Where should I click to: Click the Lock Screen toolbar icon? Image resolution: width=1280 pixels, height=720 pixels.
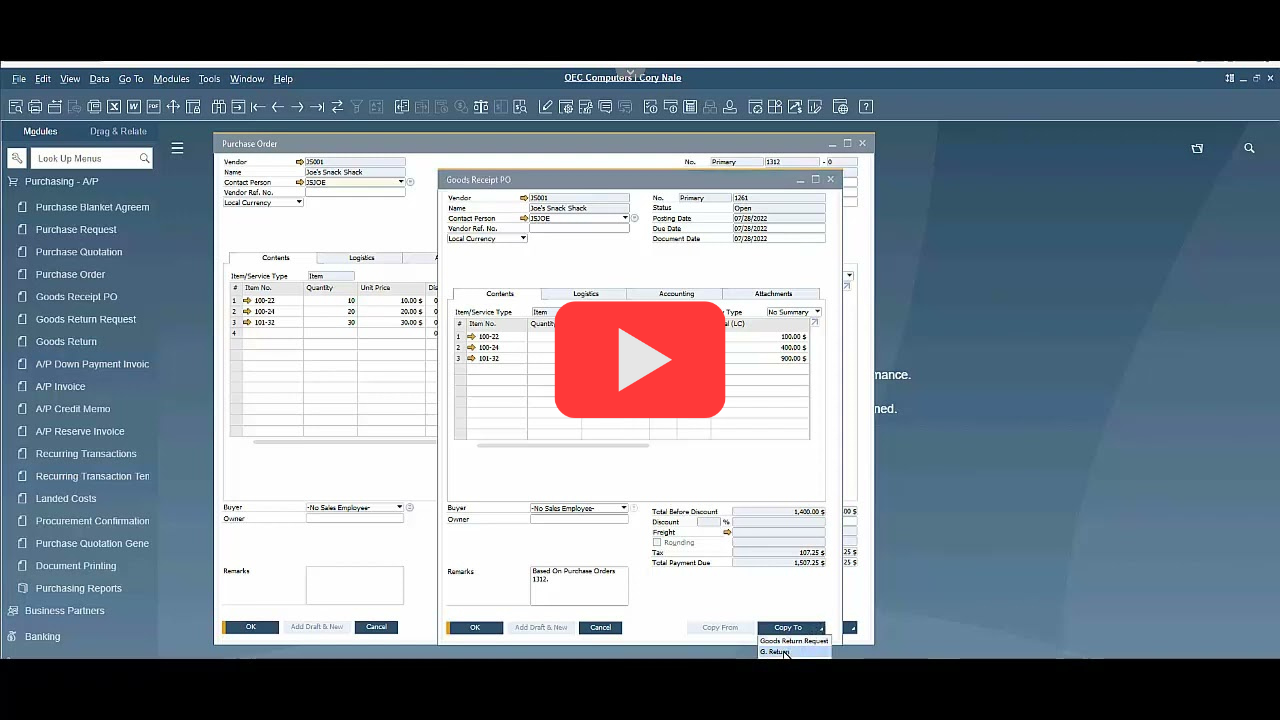point(193,106)
